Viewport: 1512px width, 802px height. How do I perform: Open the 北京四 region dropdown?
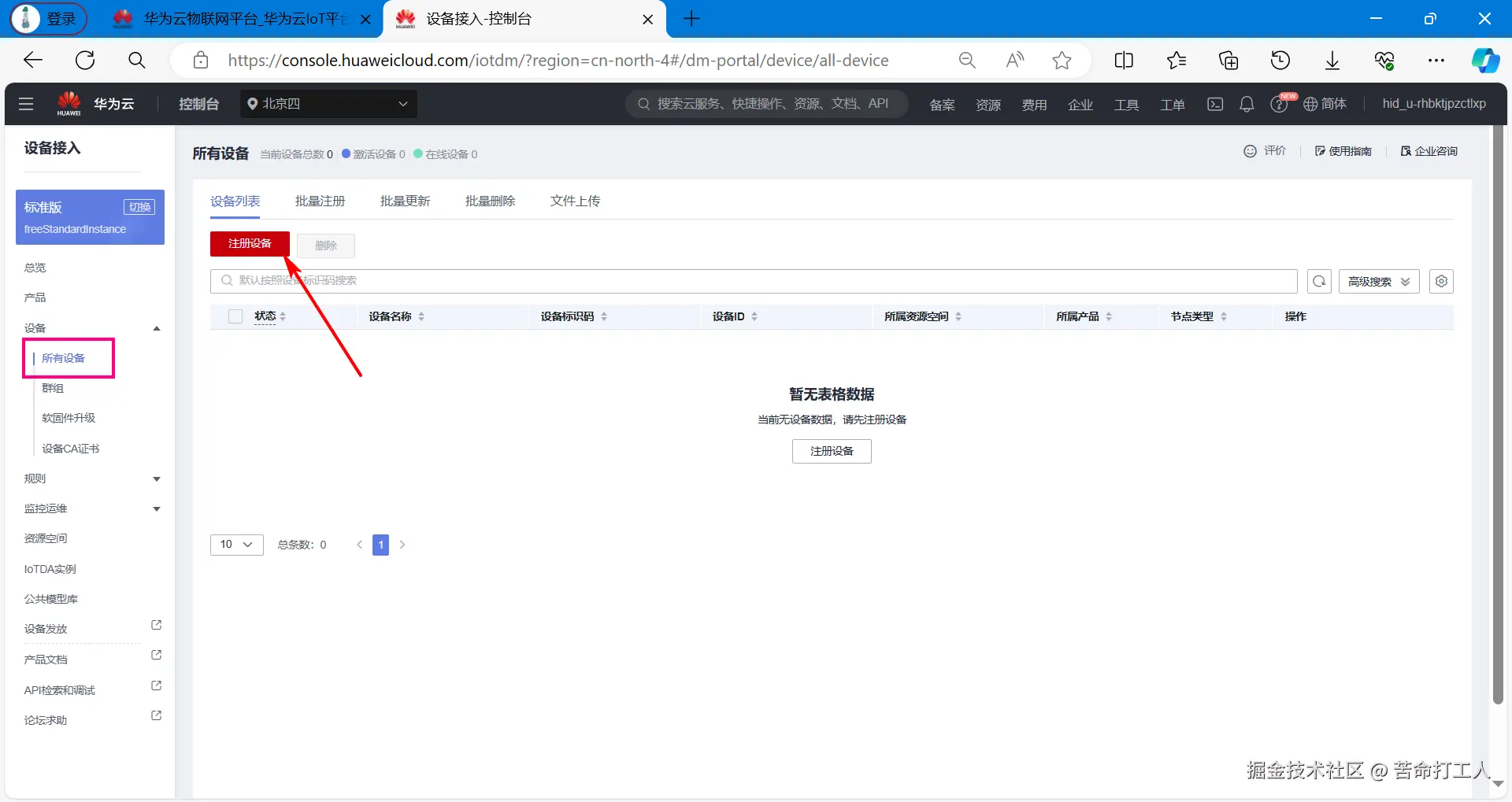(328, 103)
